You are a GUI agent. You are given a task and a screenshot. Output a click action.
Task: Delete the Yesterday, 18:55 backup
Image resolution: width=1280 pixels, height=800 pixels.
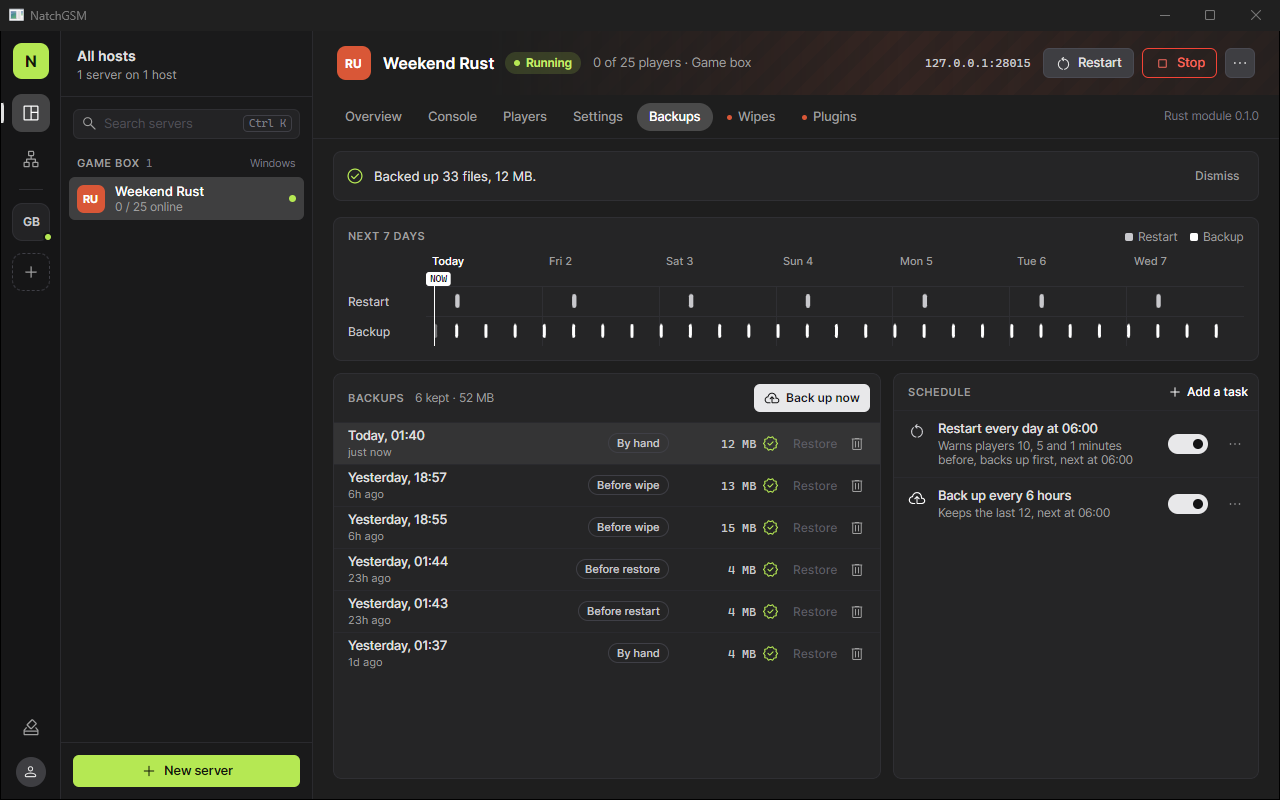click(857, 528)
